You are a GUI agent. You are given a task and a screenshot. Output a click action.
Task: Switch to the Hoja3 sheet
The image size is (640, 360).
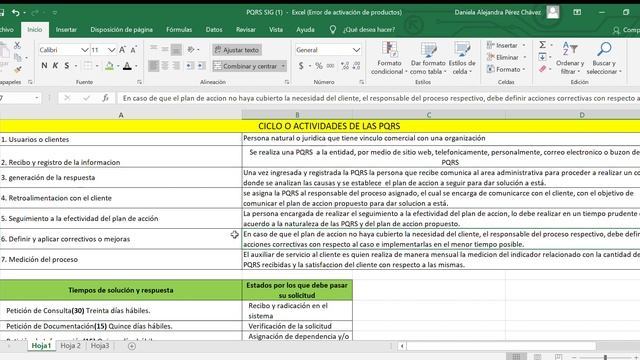(x=100, y=346)
